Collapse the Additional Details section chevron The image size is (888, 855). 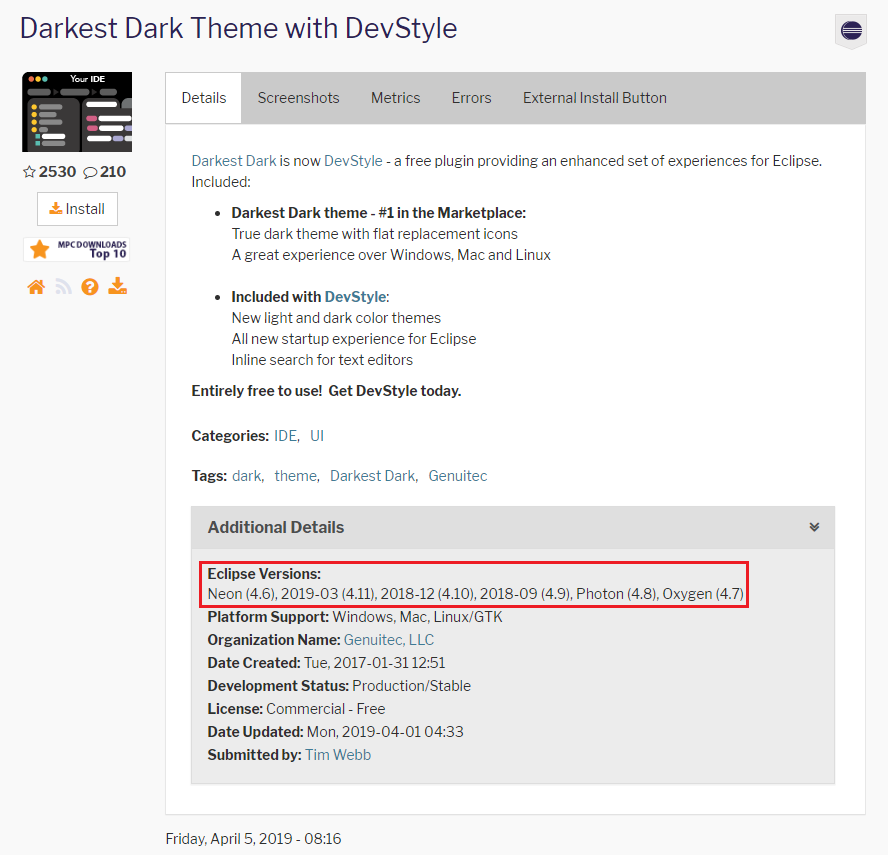click(x=814, y=527)
